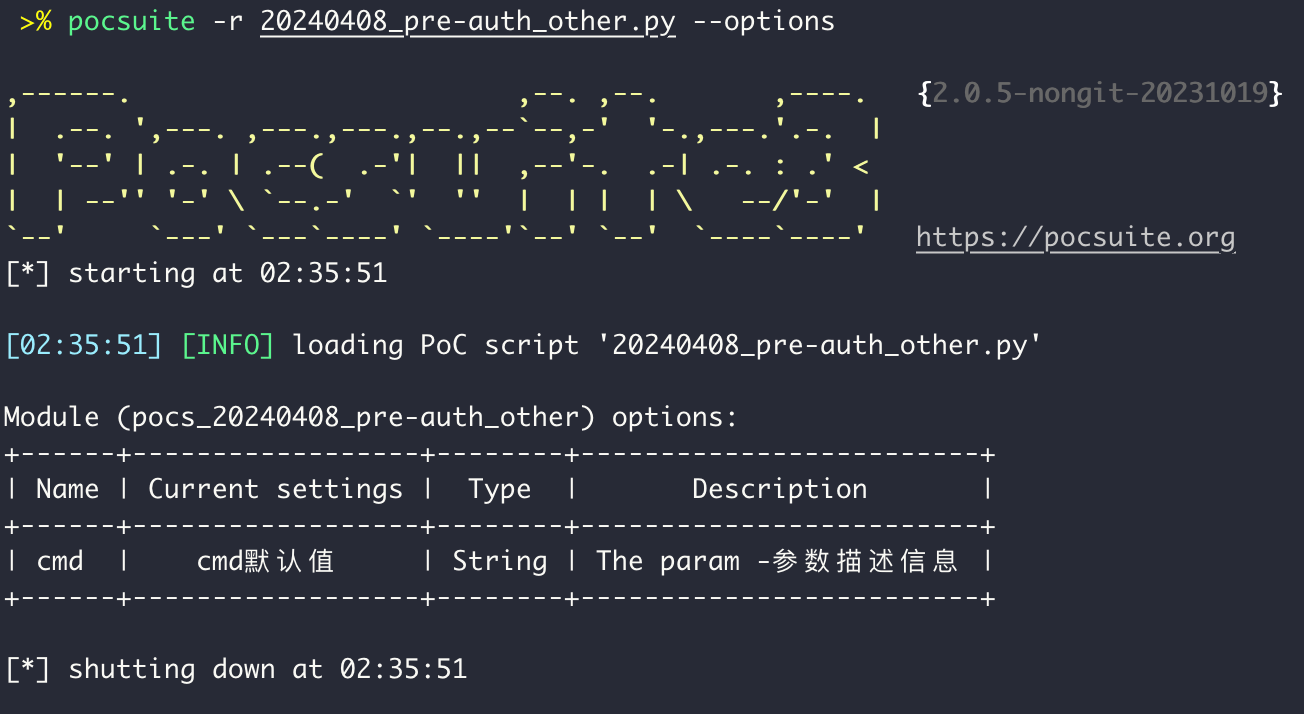Image resolution: width=1304 pixels, height=714 pixels.
Task: Click the "starting at 02:35:51" line
Action: tap(227, 273)
